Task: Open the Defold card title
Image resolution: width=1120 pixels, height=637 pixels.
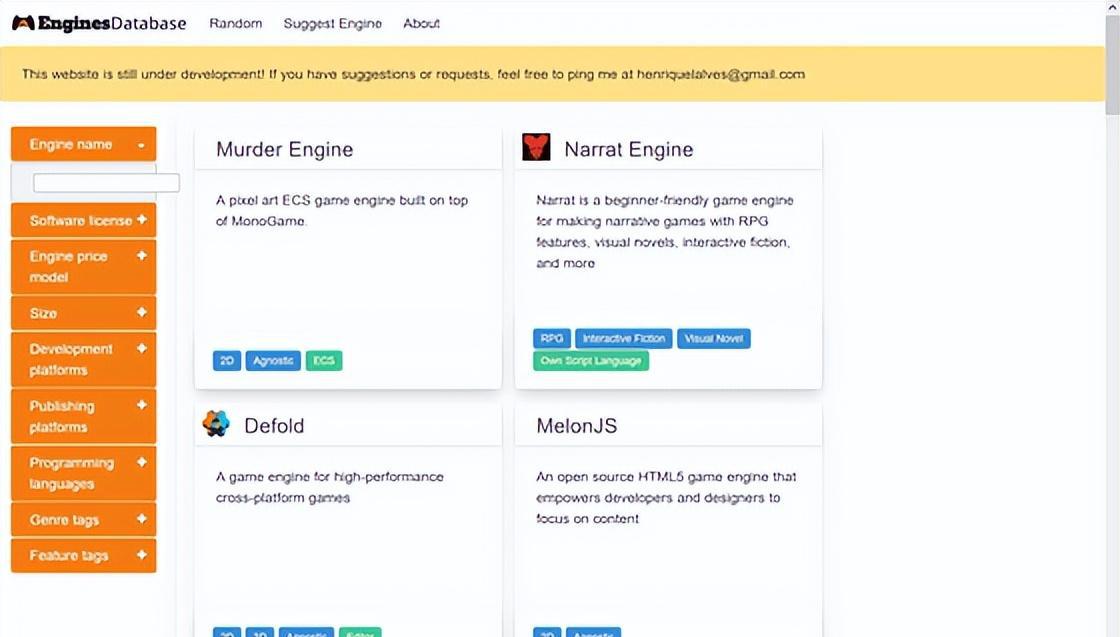Action: tap(274, 426)
